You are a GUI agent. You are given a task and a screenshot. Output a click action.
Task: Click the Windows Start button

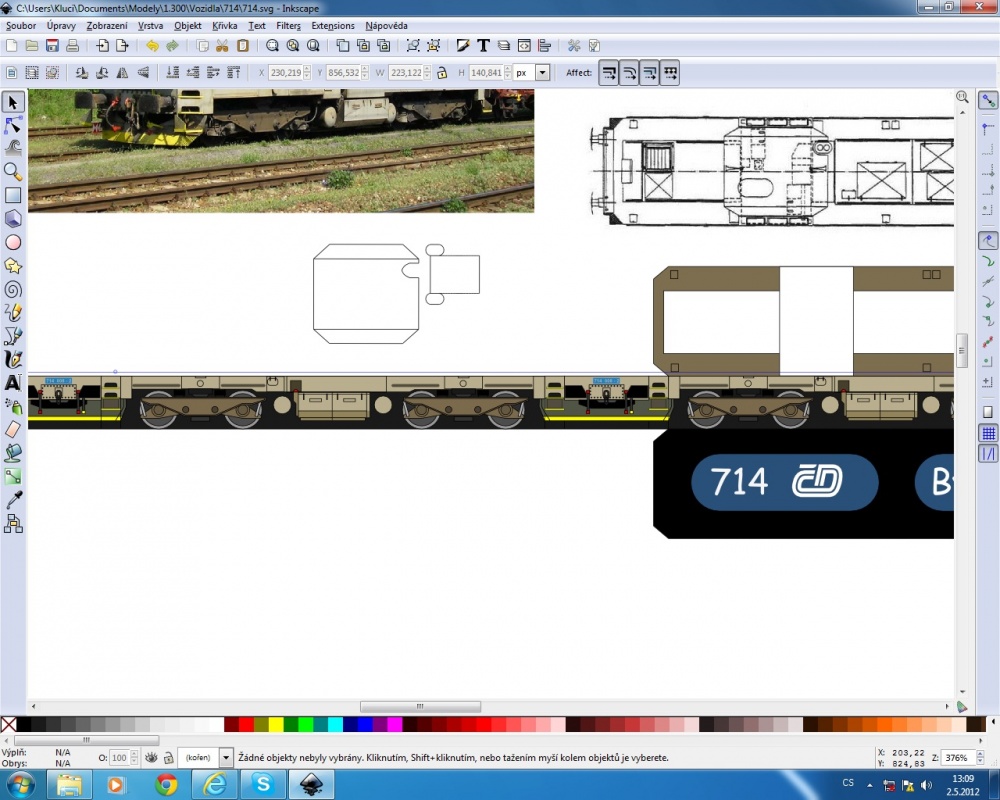point(19,784)
